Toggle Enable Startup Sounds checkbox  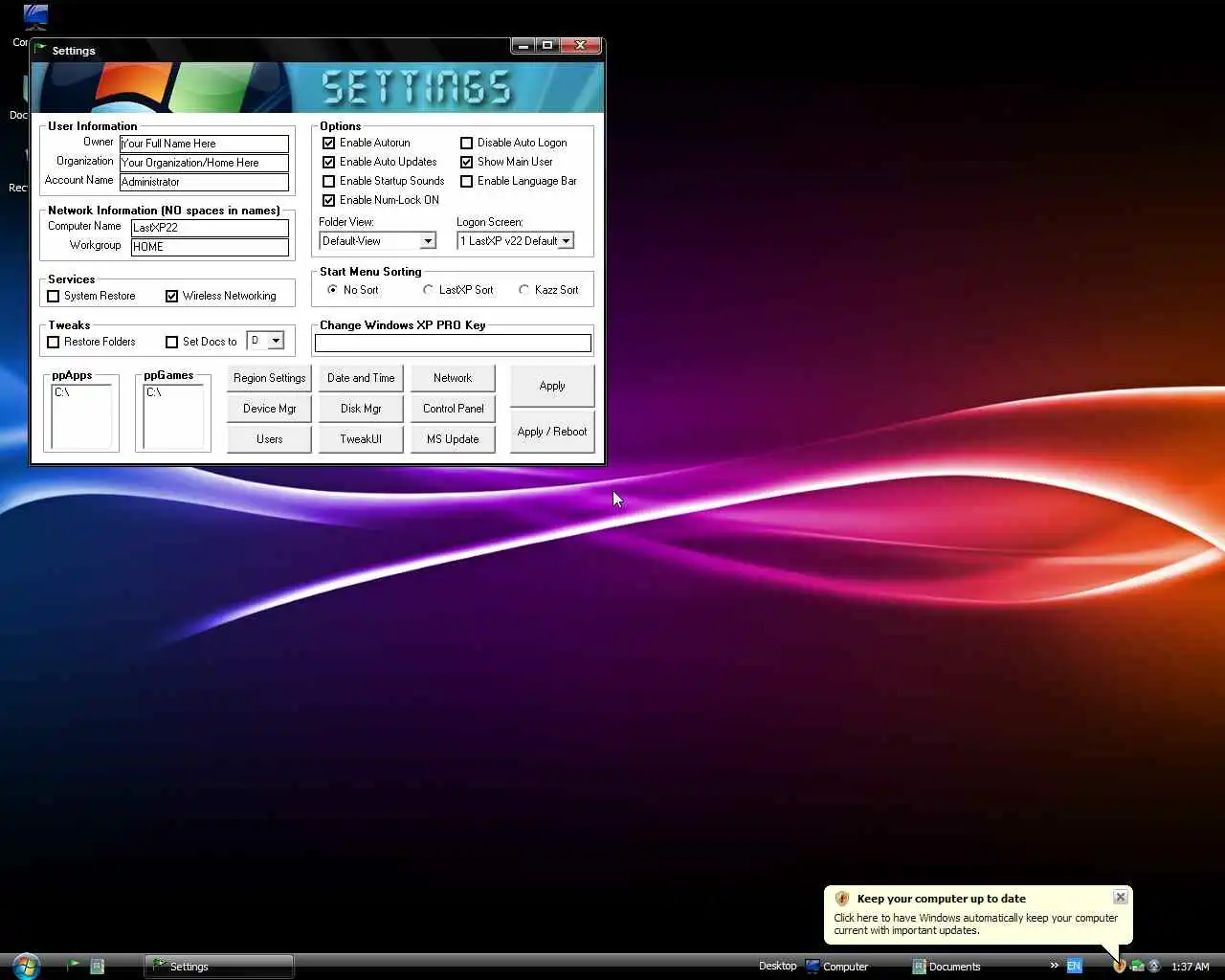(x=328, y=181)
